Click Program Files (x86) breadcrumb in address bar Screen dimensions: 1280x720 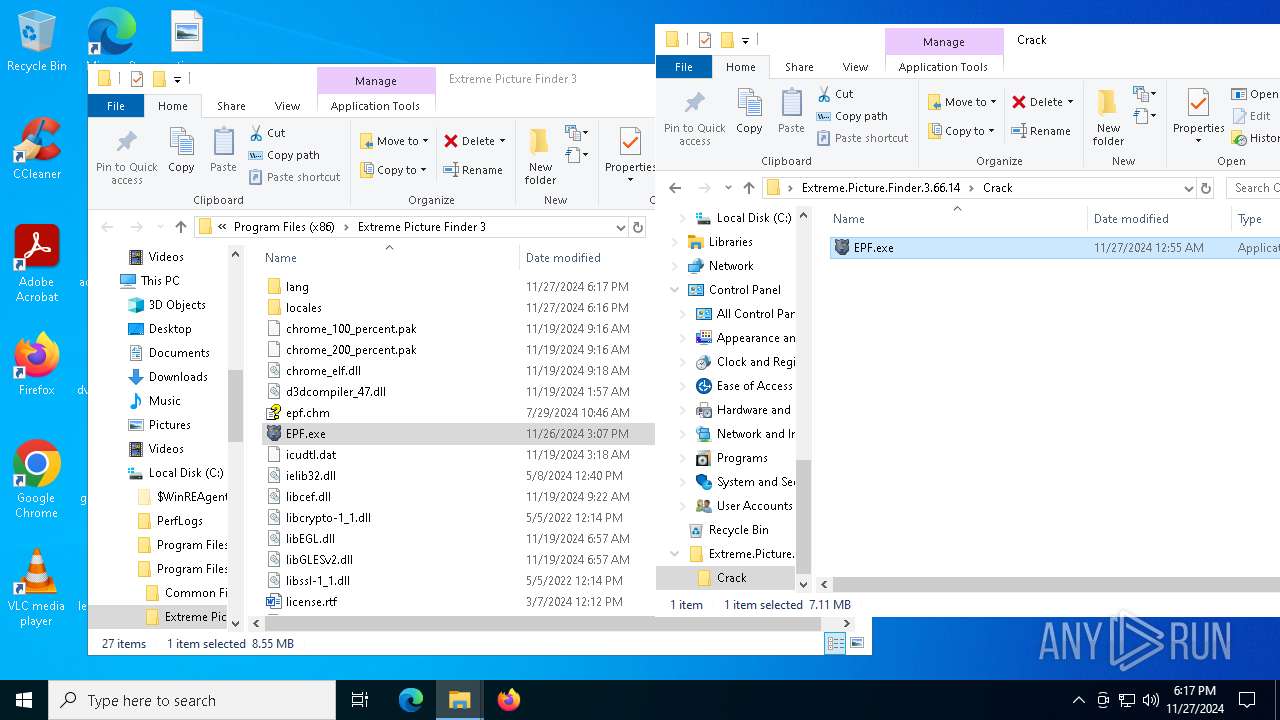coord(284,227)
